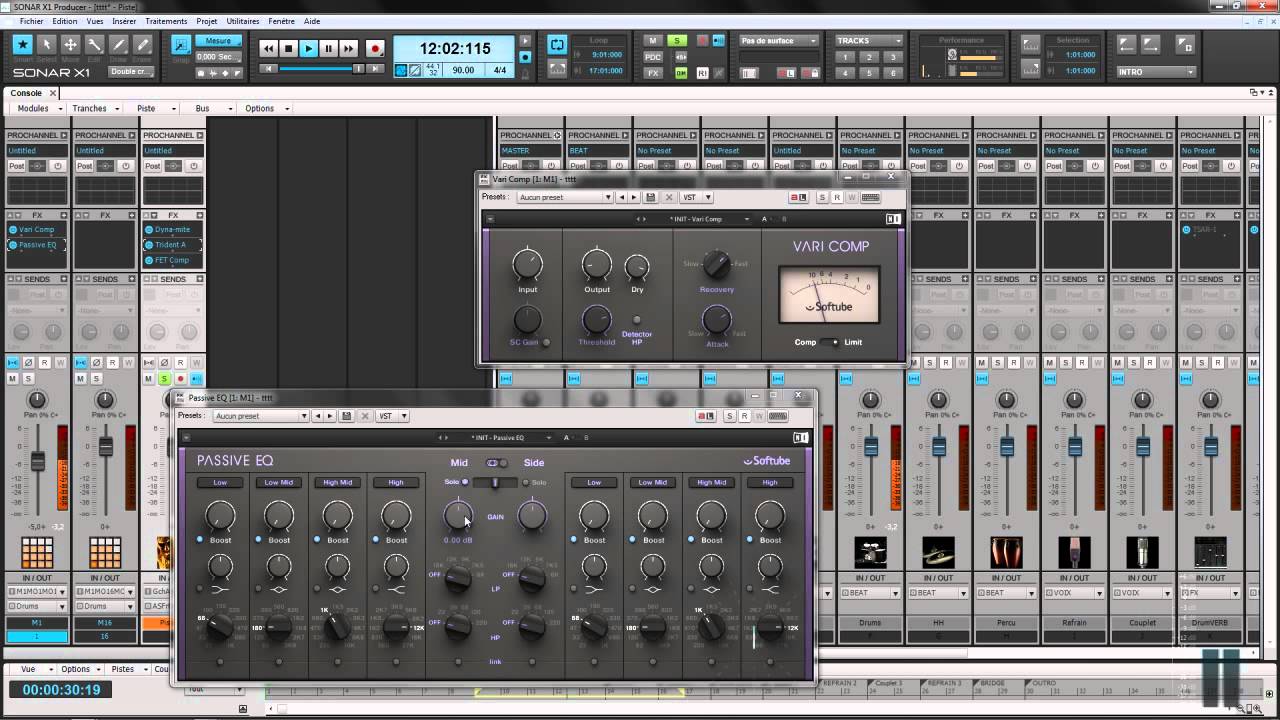Click the Passive EQ Mid/Side balance slider
The image size is (1280, 720).
[495, 482]
